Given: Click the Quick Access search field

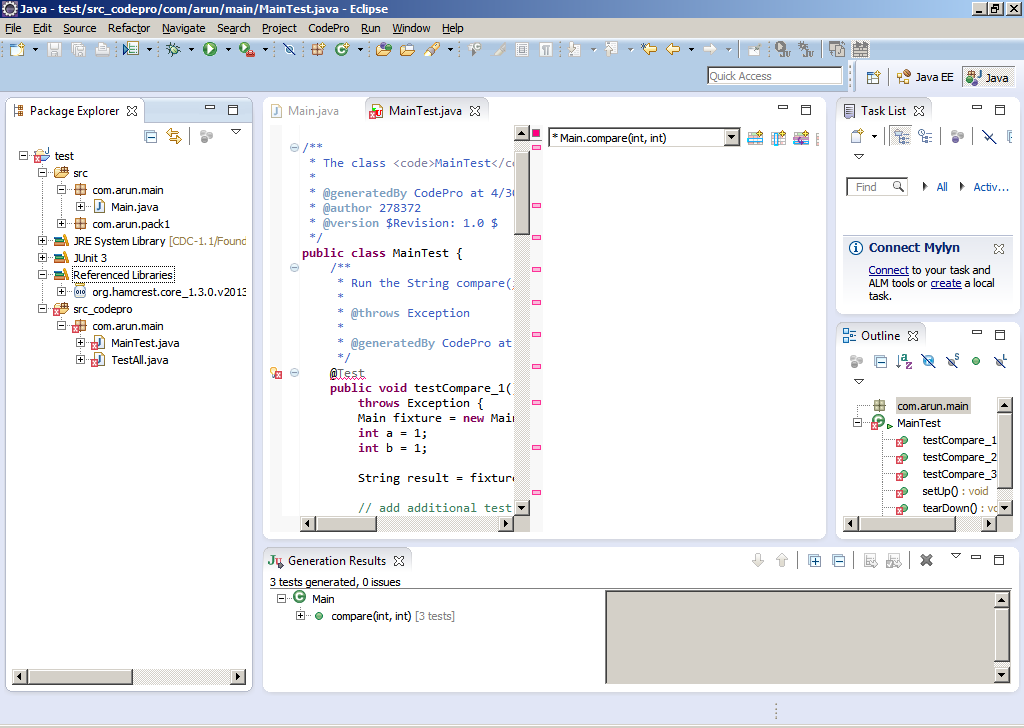Looking at the screenshot, I should pos(774,76).
